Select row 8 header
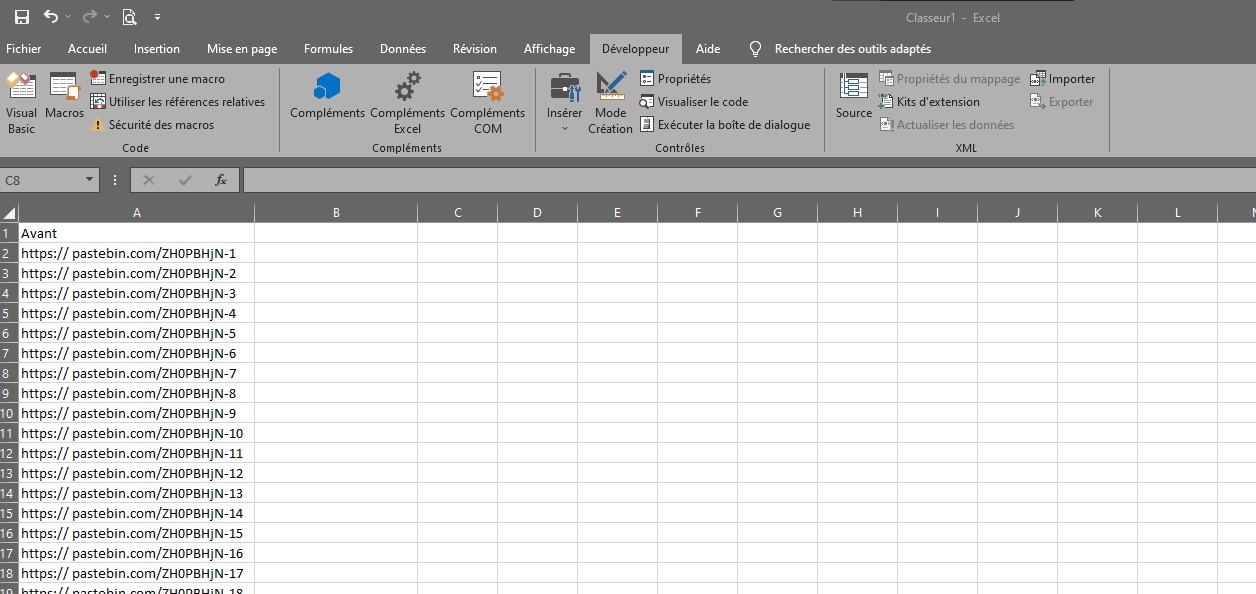This screenshot has width=1256, height=594. coord(9,373)
